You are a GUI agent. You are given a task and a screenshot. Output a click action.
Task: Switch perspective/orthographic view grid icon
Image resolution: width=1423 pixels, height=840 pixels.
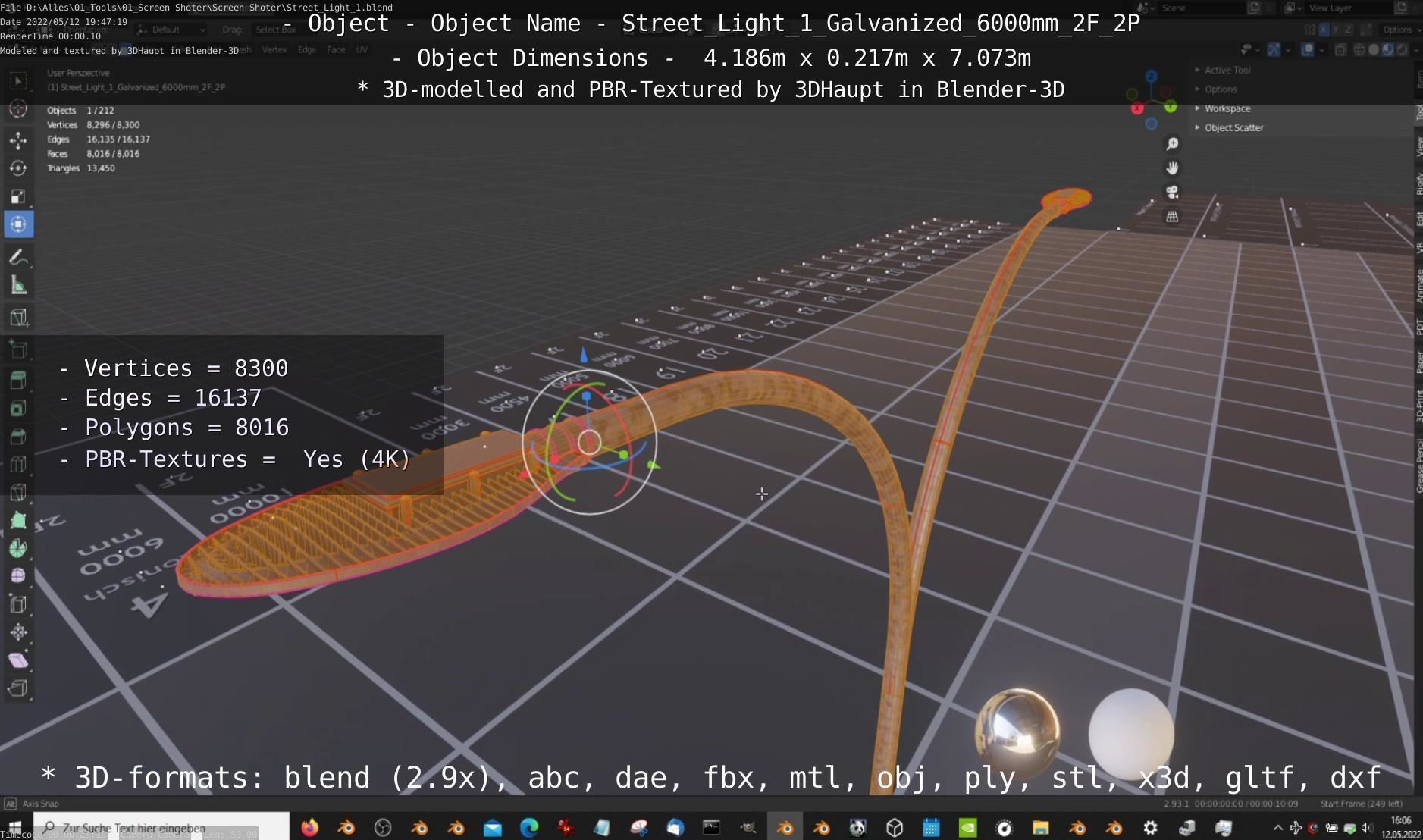coord(1172,217)
